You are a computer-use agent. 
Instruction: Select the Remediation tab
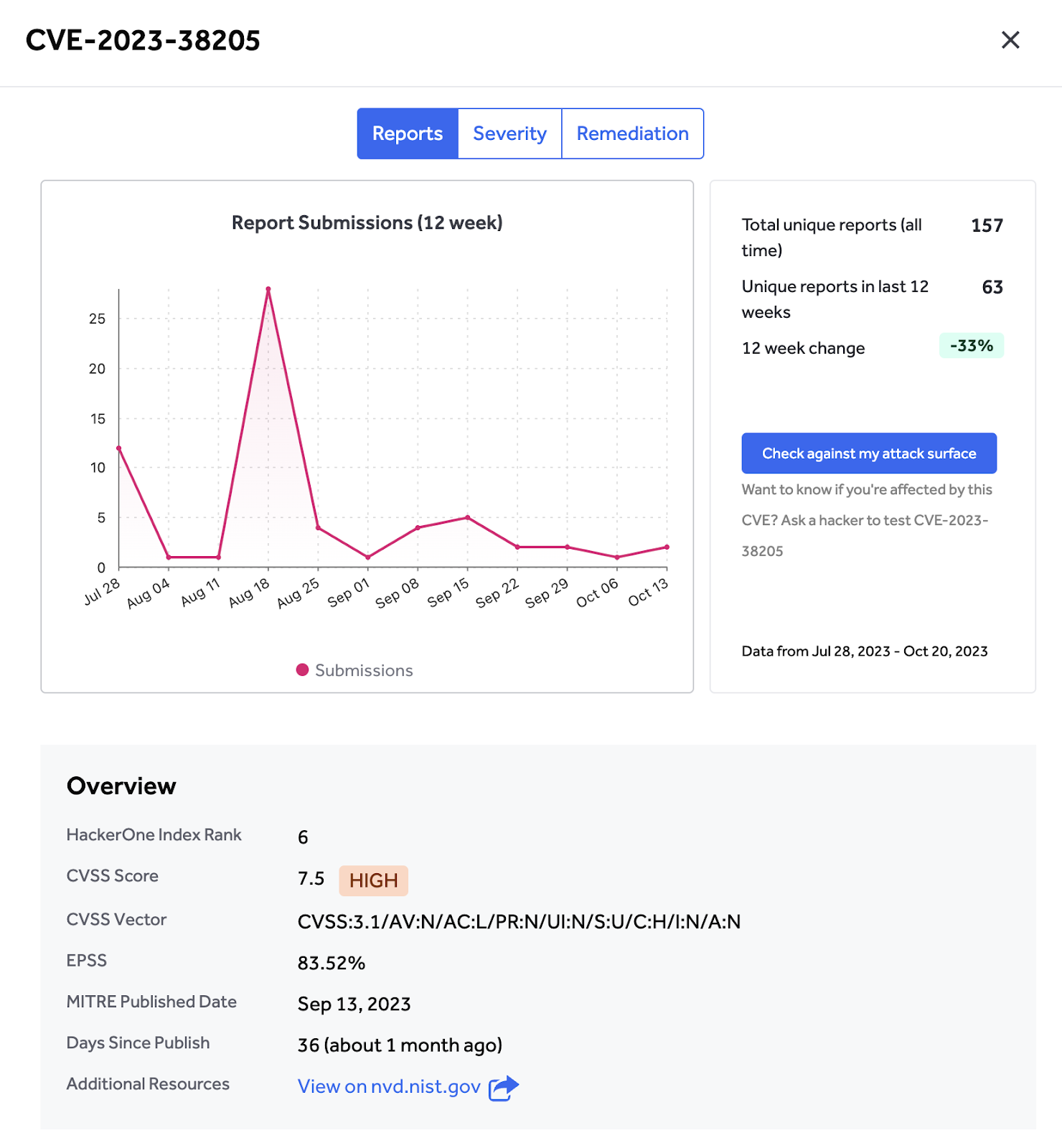(x=632, y=133)
